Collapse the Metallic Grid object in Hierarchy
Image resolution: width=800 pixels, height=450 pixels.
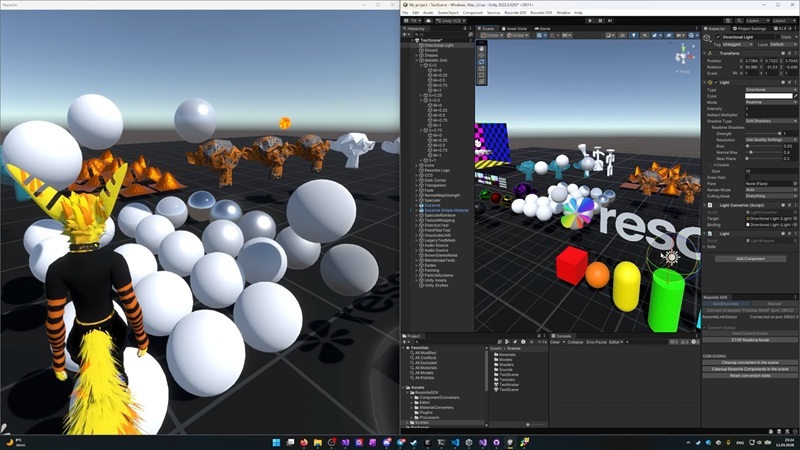[x=417, y=60]
